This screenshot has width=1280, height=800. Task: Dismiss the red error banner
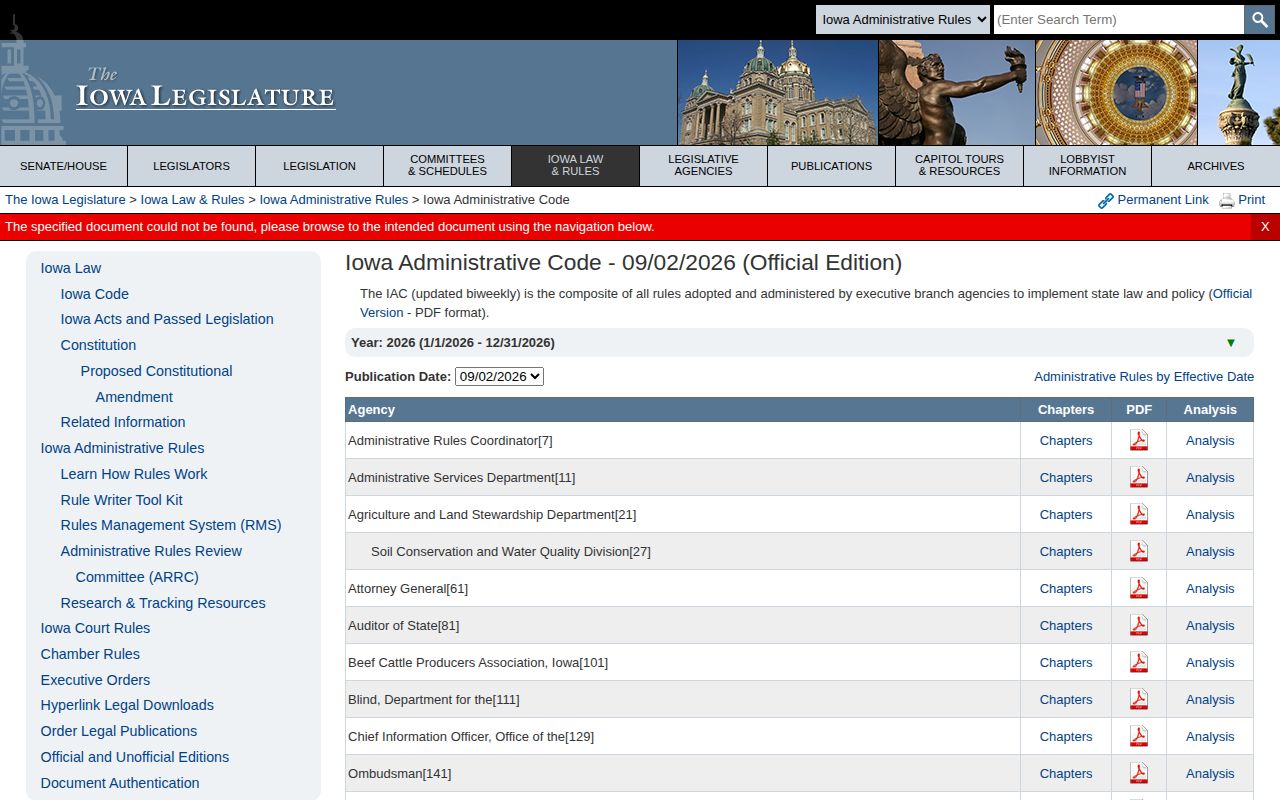pyautogui.click(x=1265, y=227)
